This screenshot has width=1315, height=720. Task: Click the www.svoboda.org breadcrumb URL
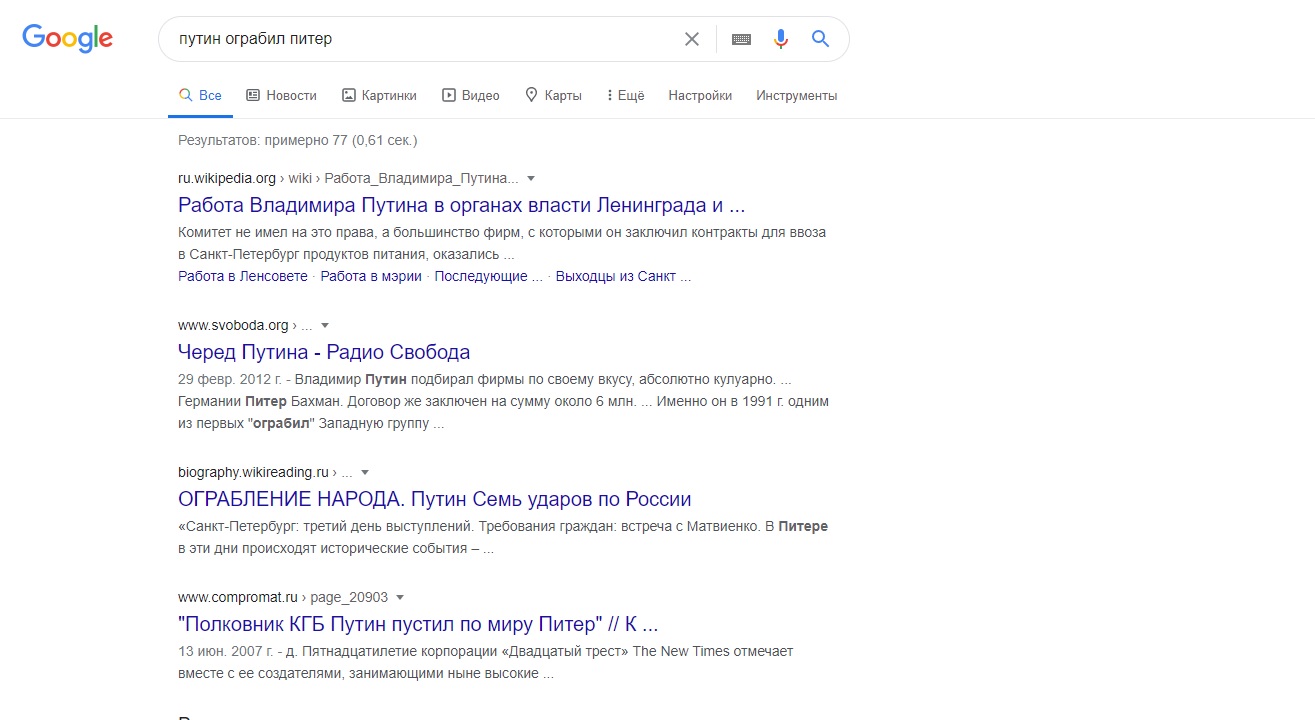[x=245, y=326]
